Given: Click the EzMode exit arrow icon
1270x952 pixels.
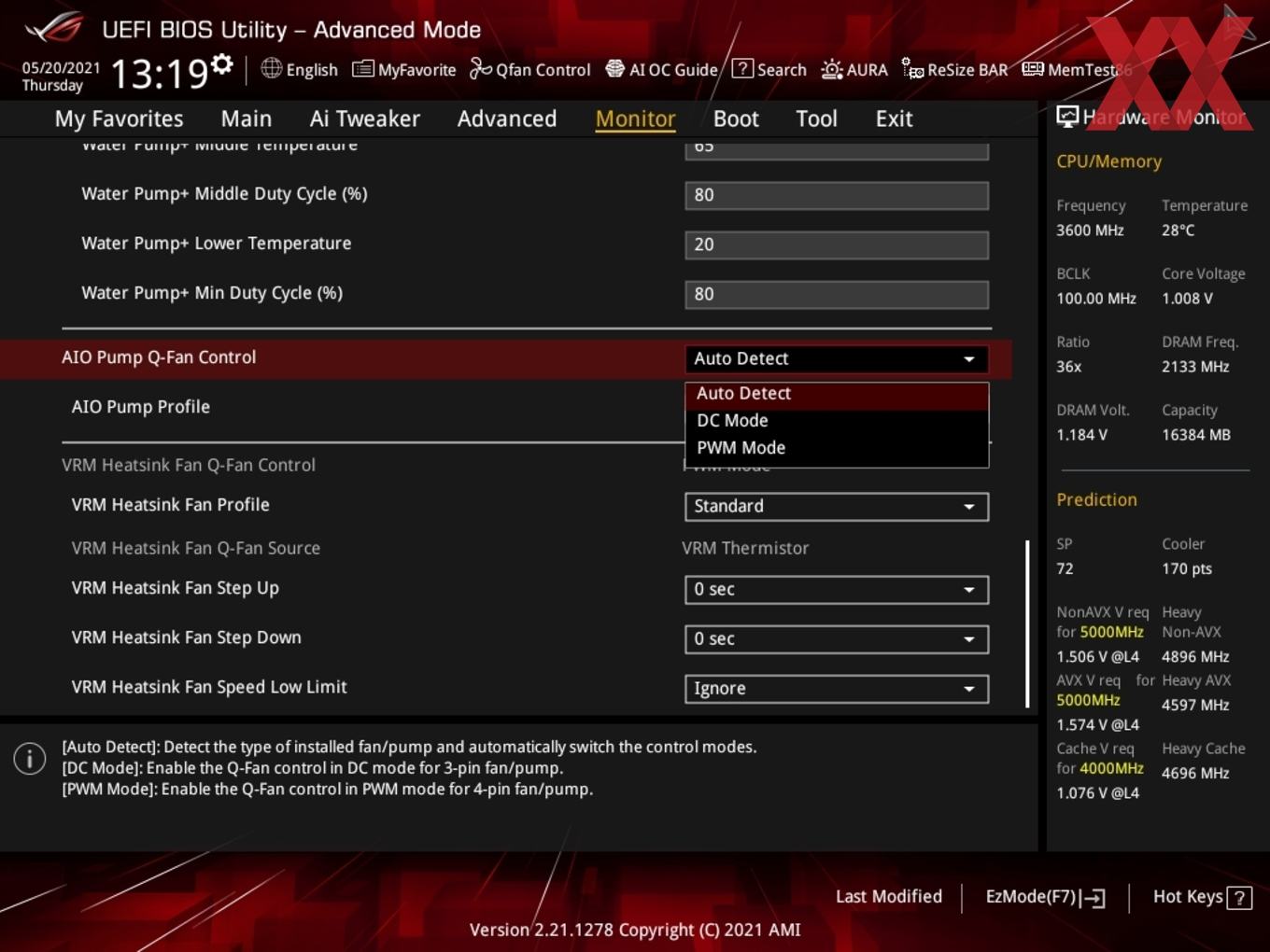Looking at the screenshot, I should coord(1093,898).
